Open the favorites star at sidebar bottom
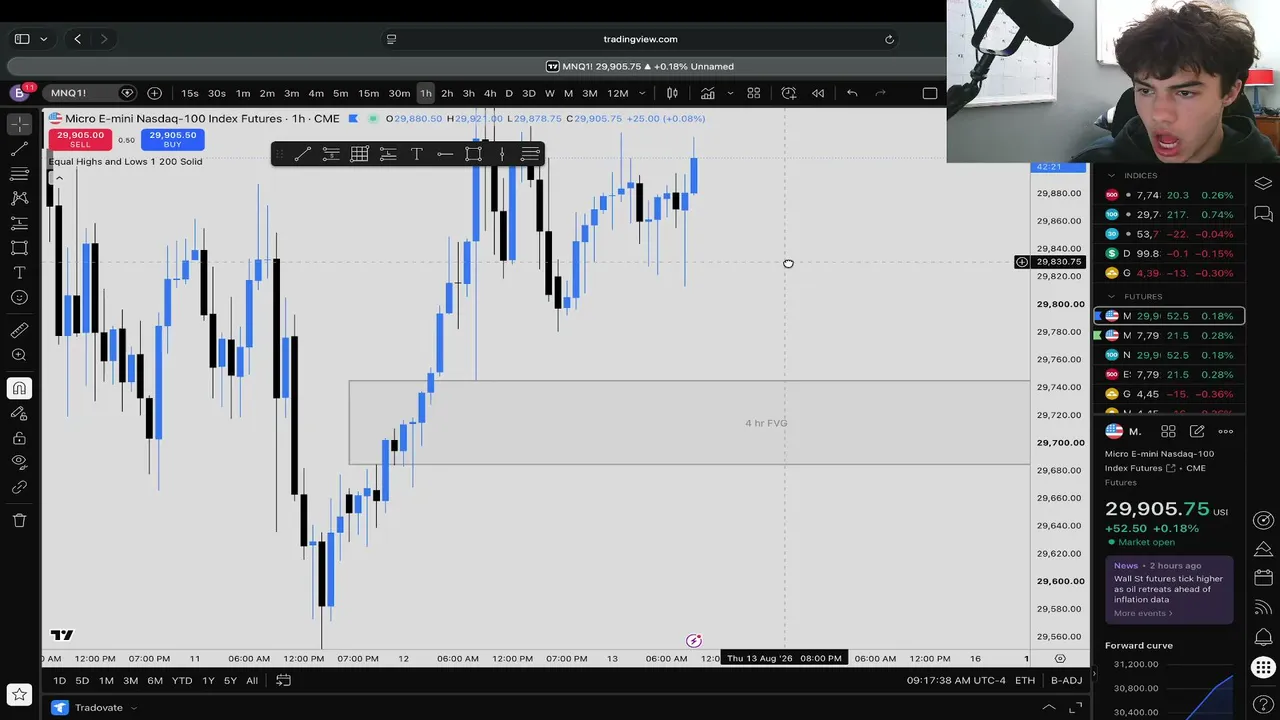The width and height of the screenshot is (1280, 720). pos(19,695)
